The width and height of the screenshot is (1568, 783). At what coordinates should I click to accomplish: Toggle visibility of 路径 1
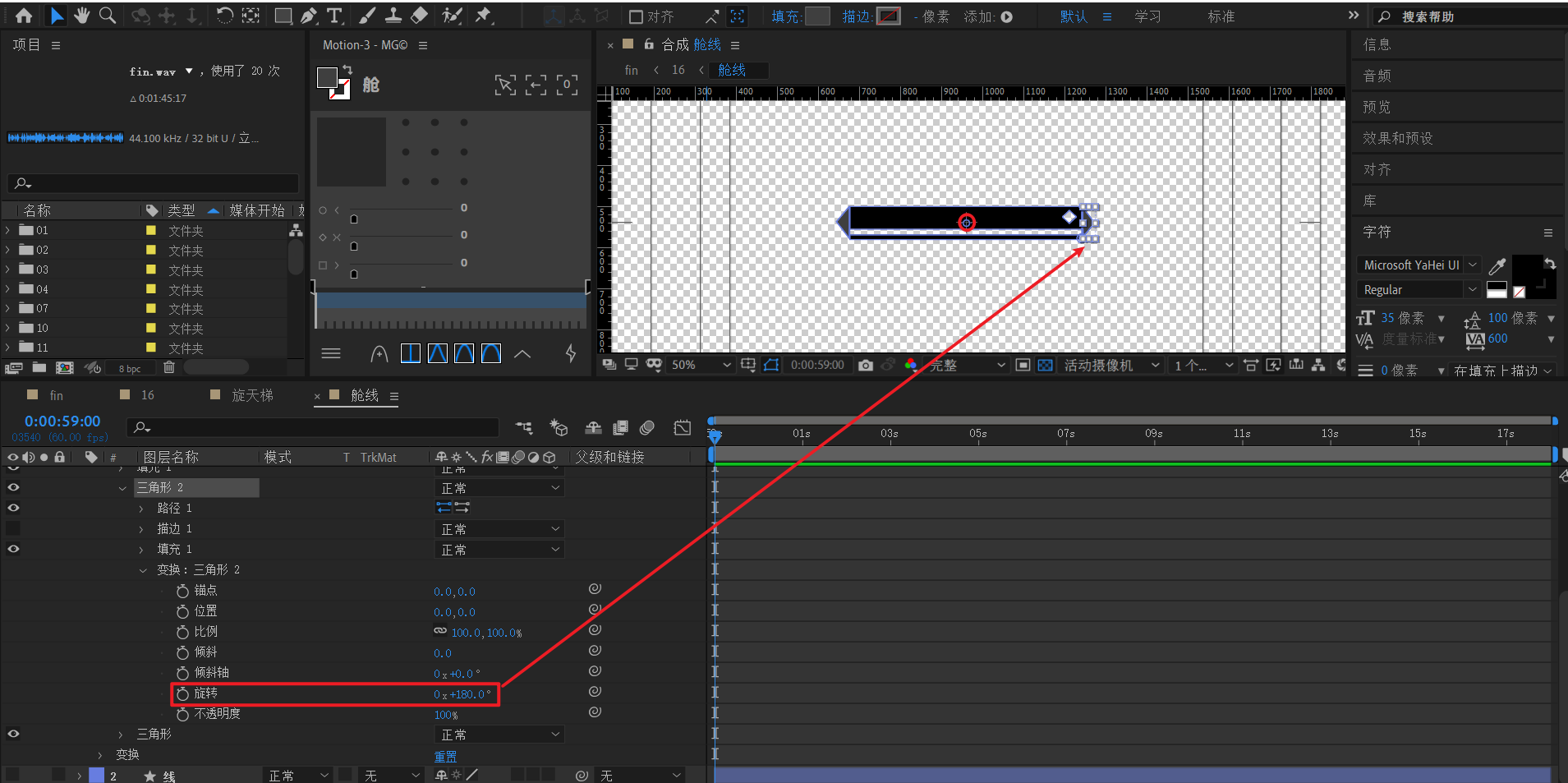pyautogui.click(x=14, y=508)
